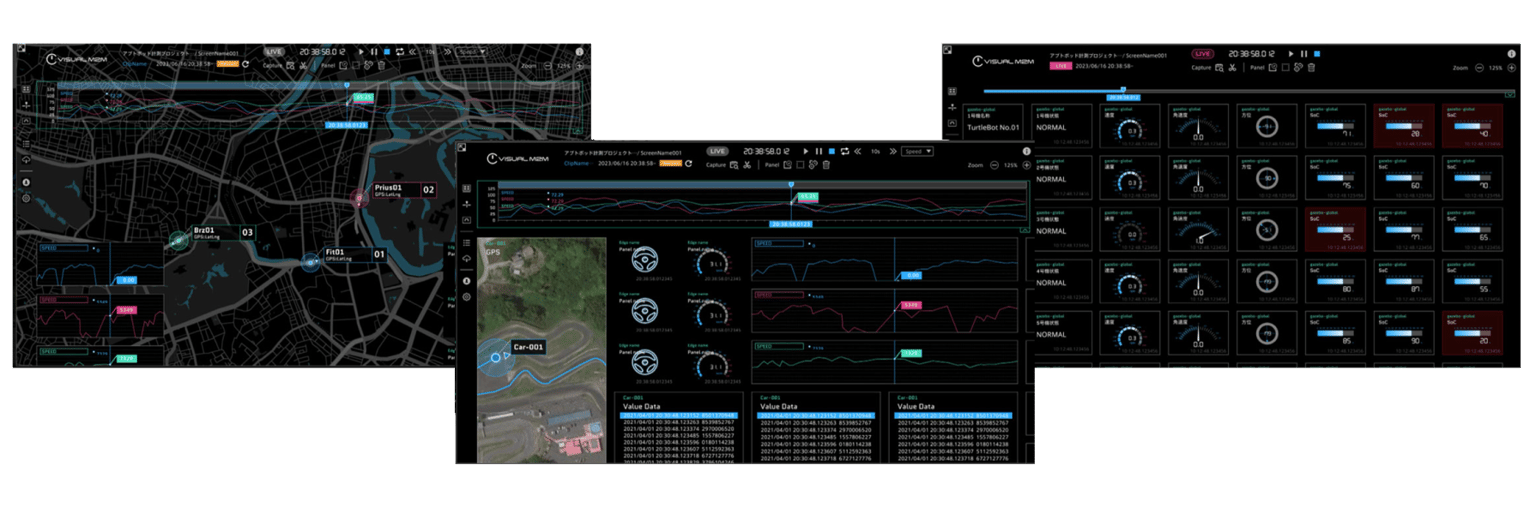Collapse the timeline chart in center window
This screenshot has width=1536, height=507.
point(1024,230)
